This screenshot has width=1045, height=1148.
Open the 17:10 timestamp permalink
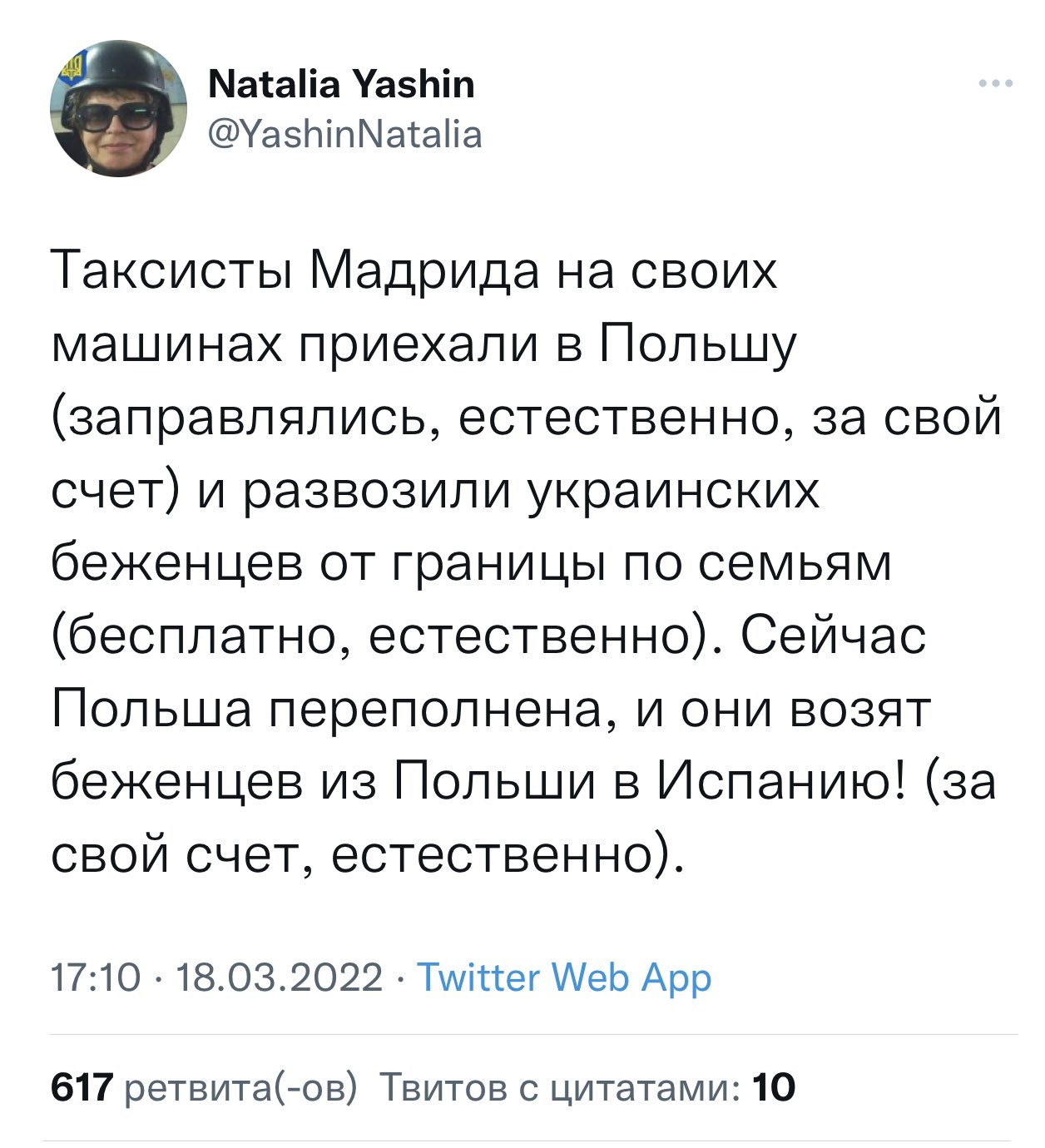pos(96,977)
